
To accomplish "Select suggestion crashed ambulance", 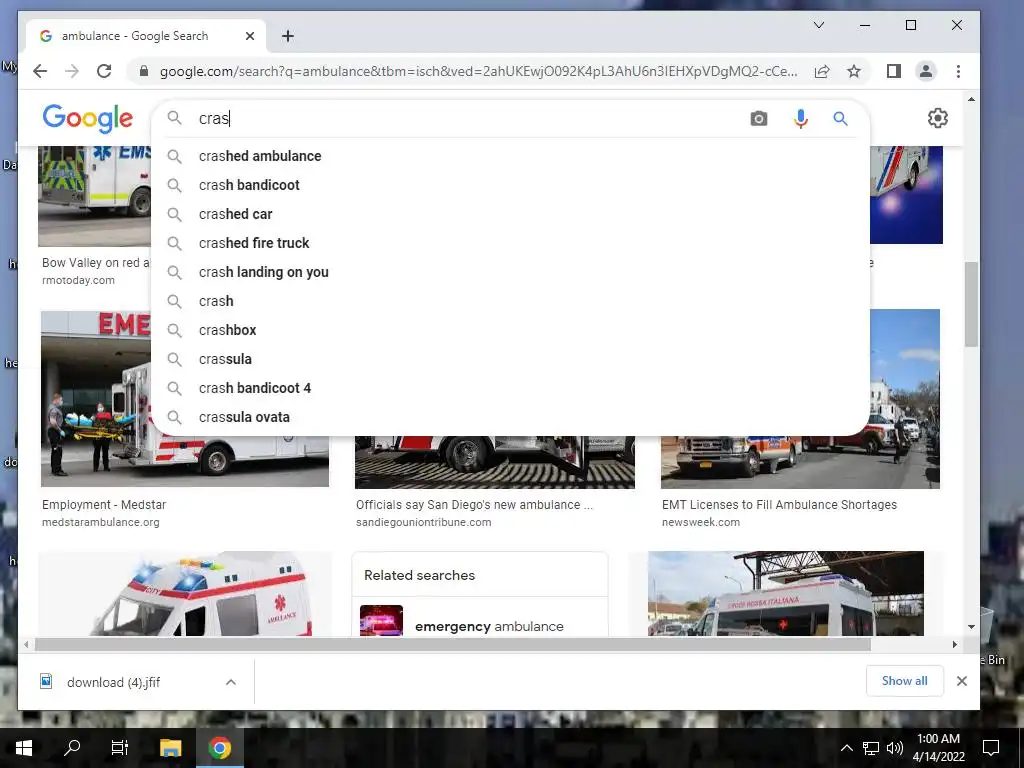I will click(510, 156).
